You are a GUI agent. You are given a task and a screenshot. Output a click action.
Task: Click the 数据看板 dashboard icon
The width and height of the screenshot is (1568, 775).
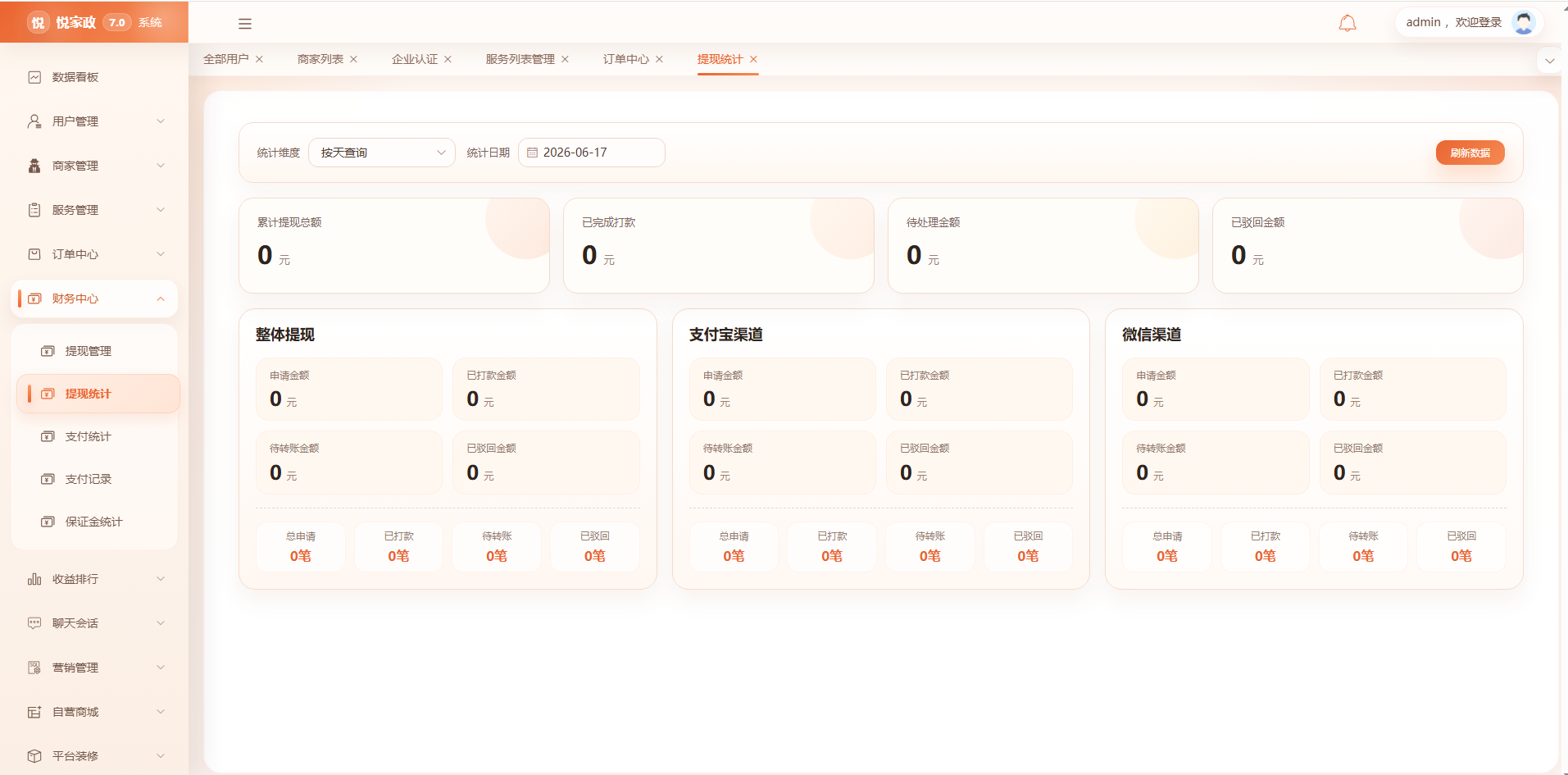pyautogui.click(x=34, y=77)
